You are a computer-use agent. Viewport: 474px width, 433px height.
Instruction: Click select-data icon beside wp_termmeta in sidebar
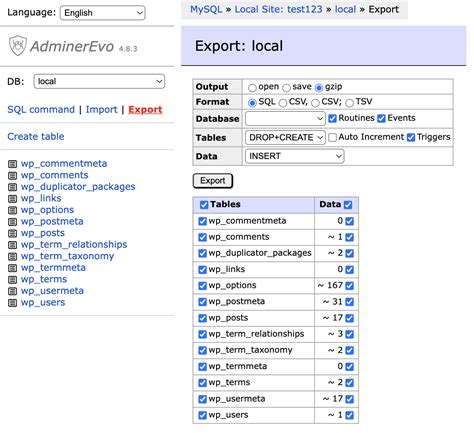(12, 268)
